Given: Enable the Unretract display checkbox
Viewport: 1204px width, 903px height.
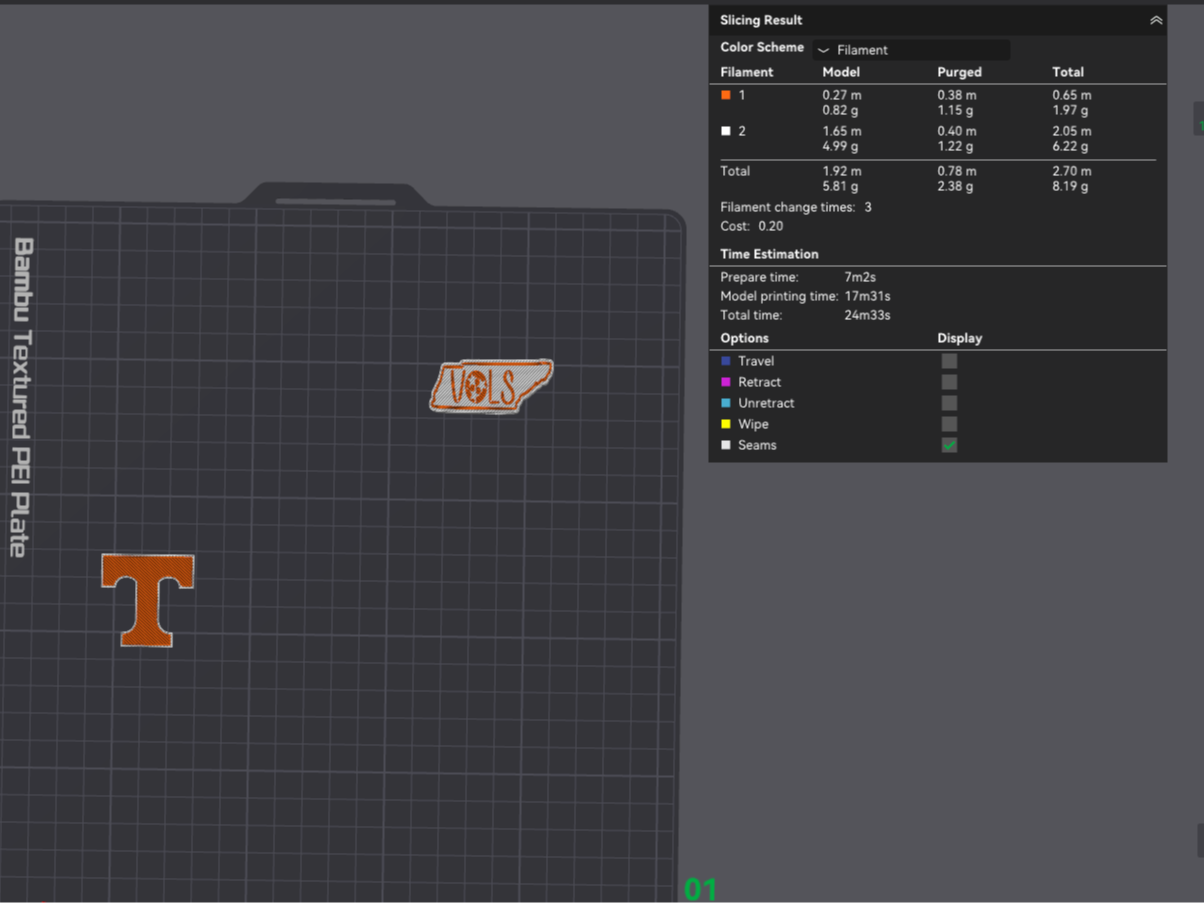Looking at the screenshot, I should coord(949,403).
